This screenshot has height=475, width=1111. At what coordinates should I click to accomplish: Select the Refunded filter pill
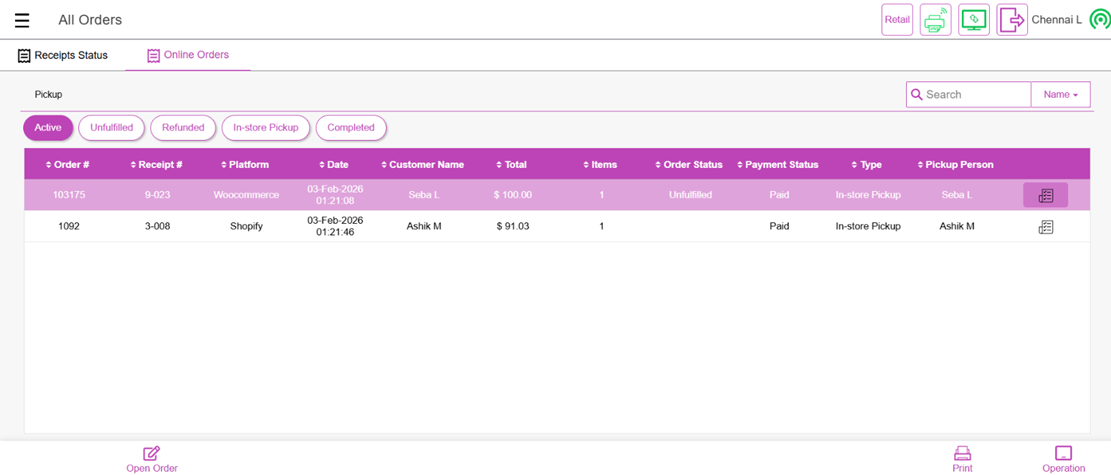click(x=183, y=128)
